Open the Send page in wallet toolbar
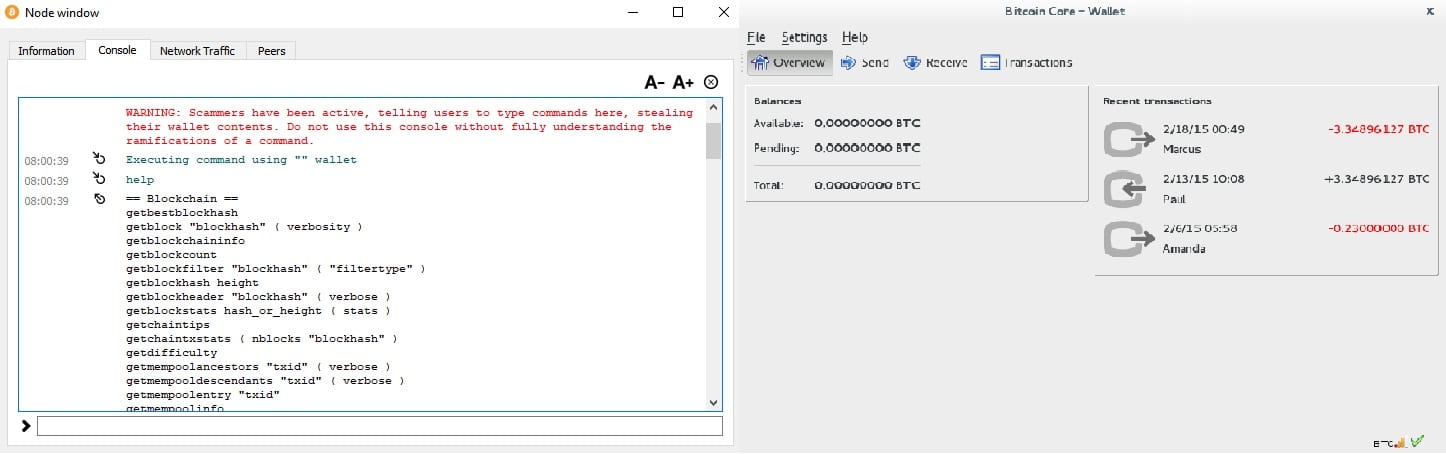1446x454 pixels. tap(864, 62)
